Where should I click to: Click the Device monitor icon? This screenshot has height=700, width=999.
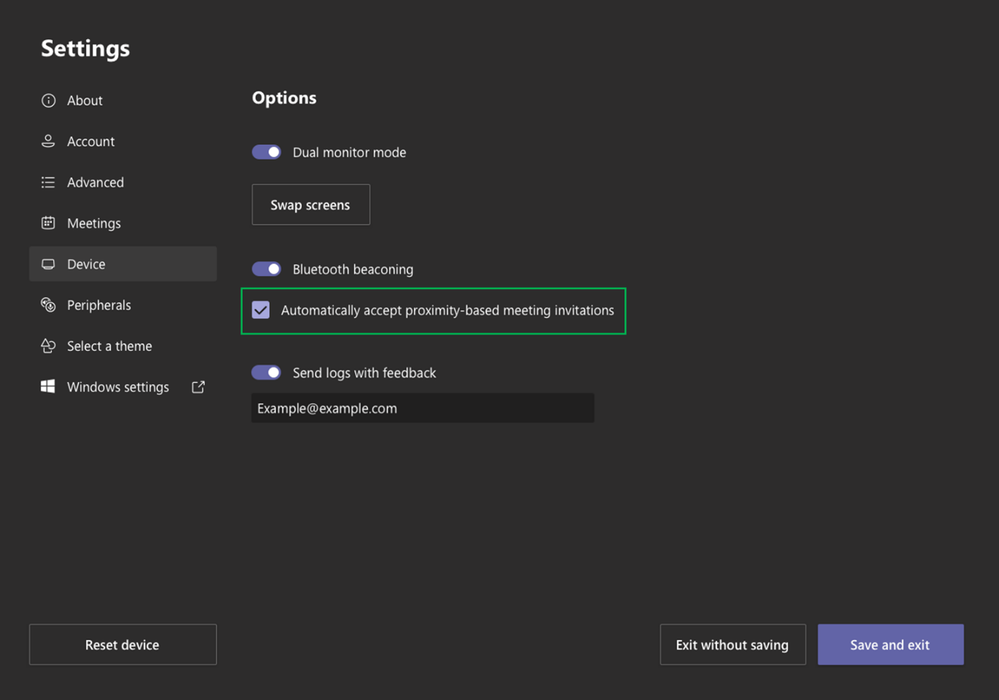point(48,264)
